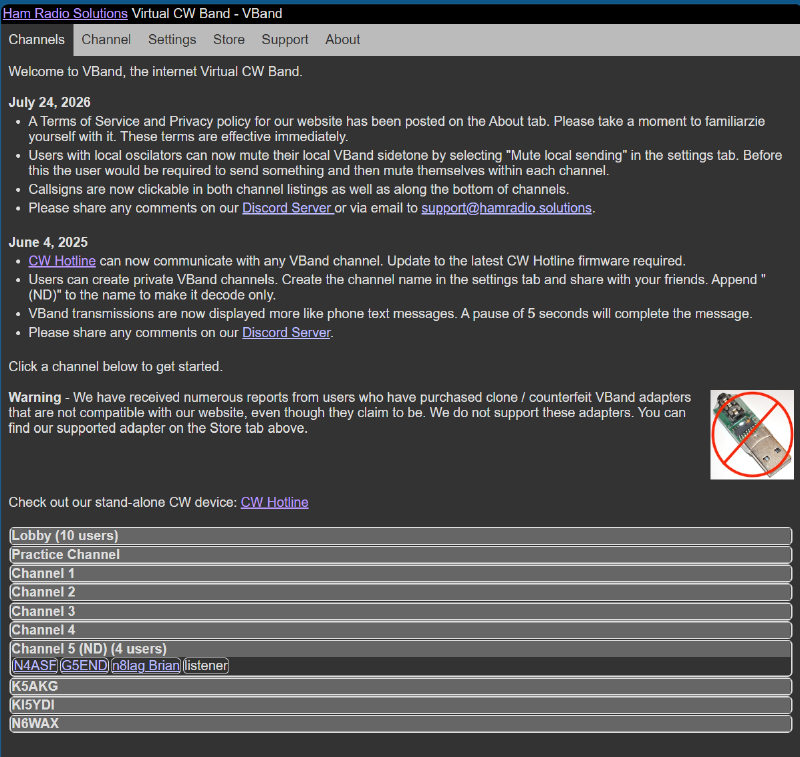Open the Support tab
The width and height of the screenshot is (800, 757).
pyautogui.click(x=285, y=40)
